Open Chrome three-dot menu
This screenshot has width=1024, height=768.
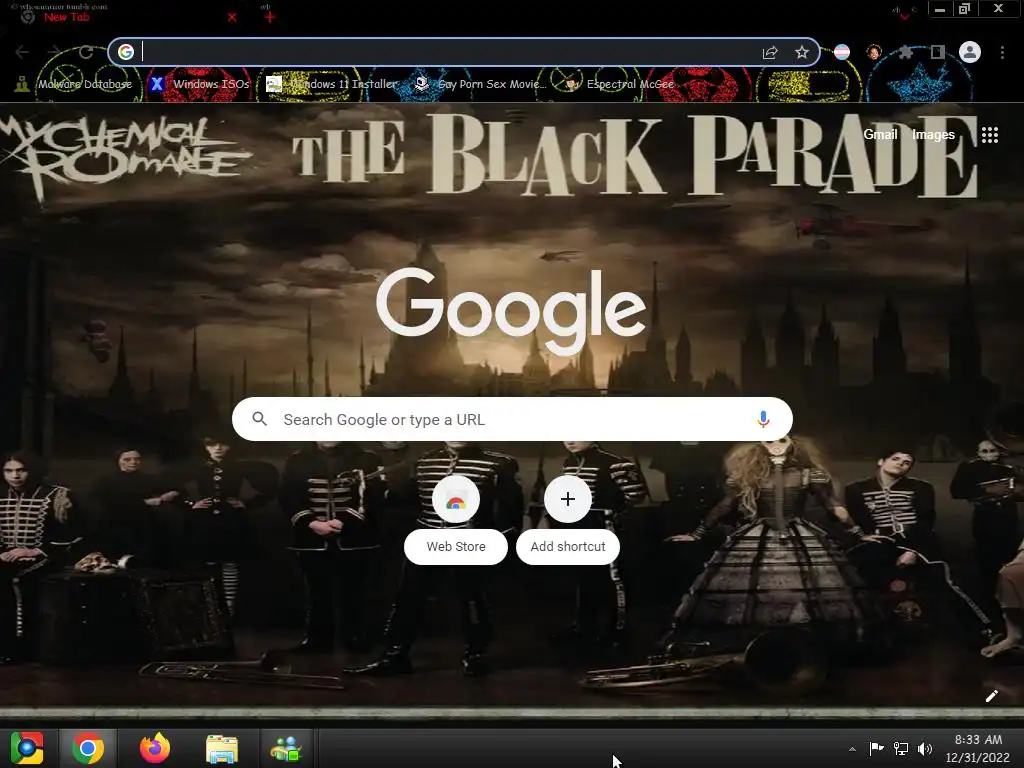pyautogui.click(x=1002, y=52)
